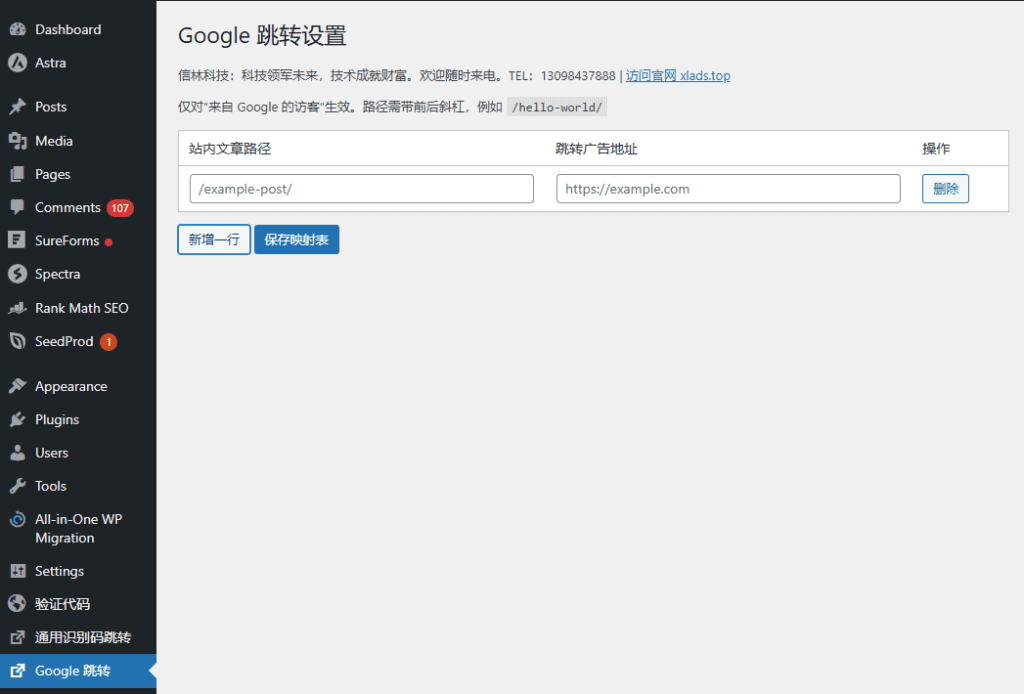Visit the 访问官网 xlads.top link
Screen dimensions: 1024x694
(x=678, y=76)
